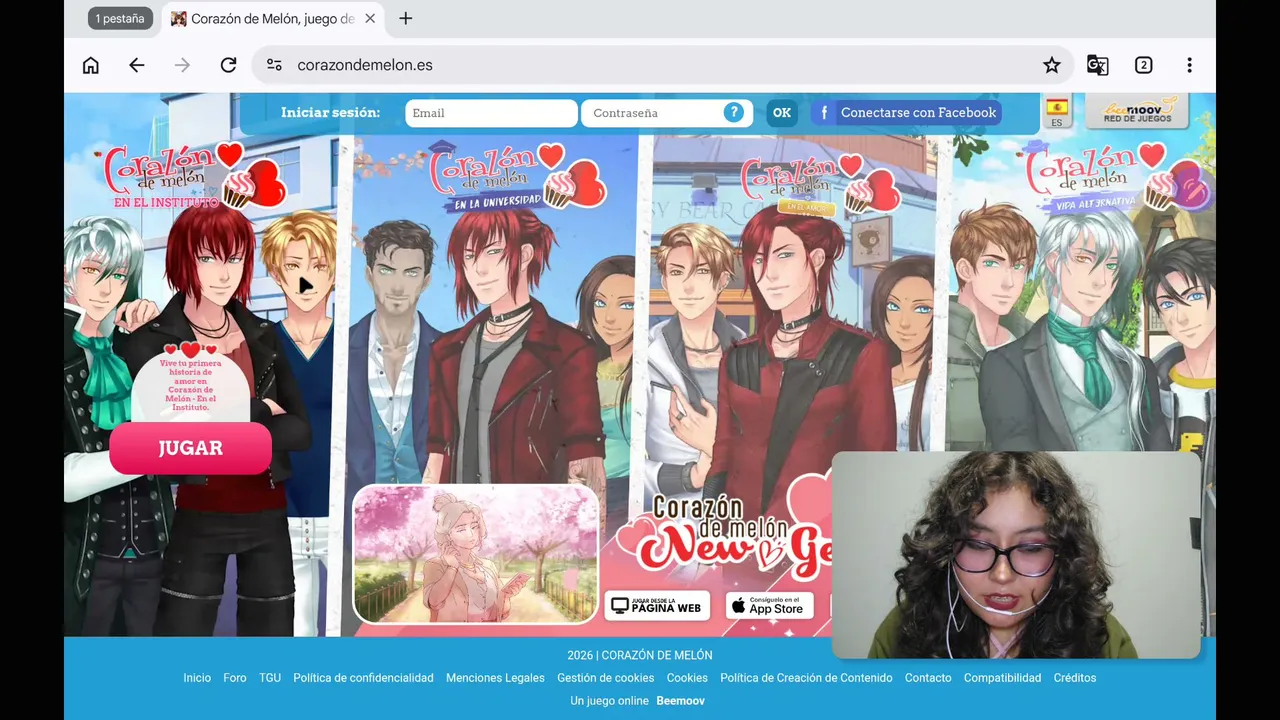
Task: Open the 'En el Instituto' game logo
Action: coord(196,177)
